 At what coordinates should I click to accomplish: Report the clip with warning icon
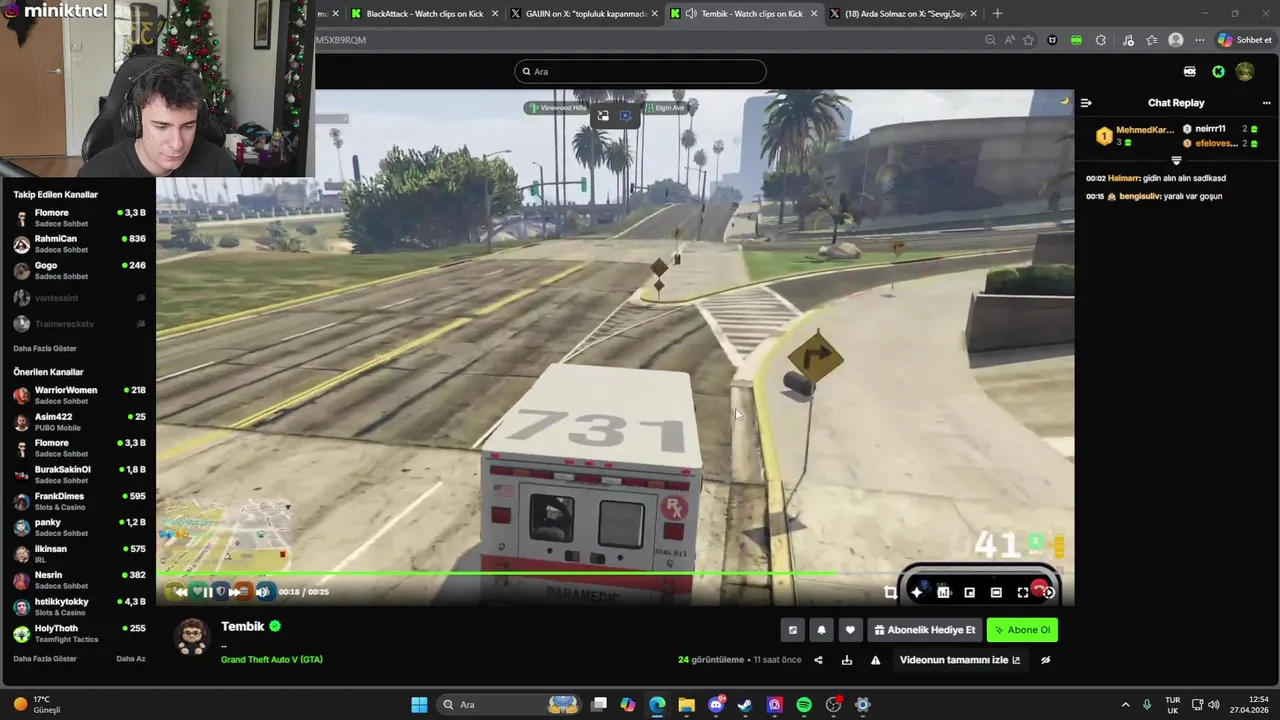coord(876,660)
